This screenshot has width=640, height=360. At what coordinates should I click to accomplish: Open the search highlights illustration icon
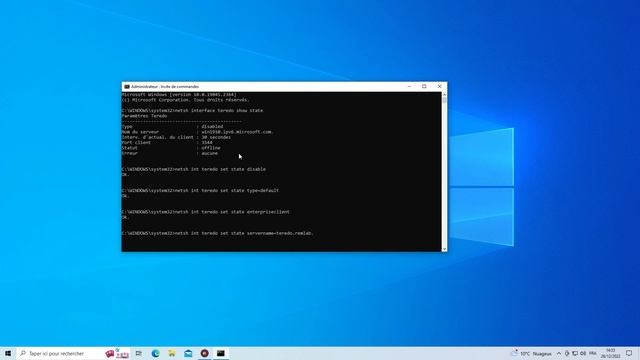tap(117, 353)
